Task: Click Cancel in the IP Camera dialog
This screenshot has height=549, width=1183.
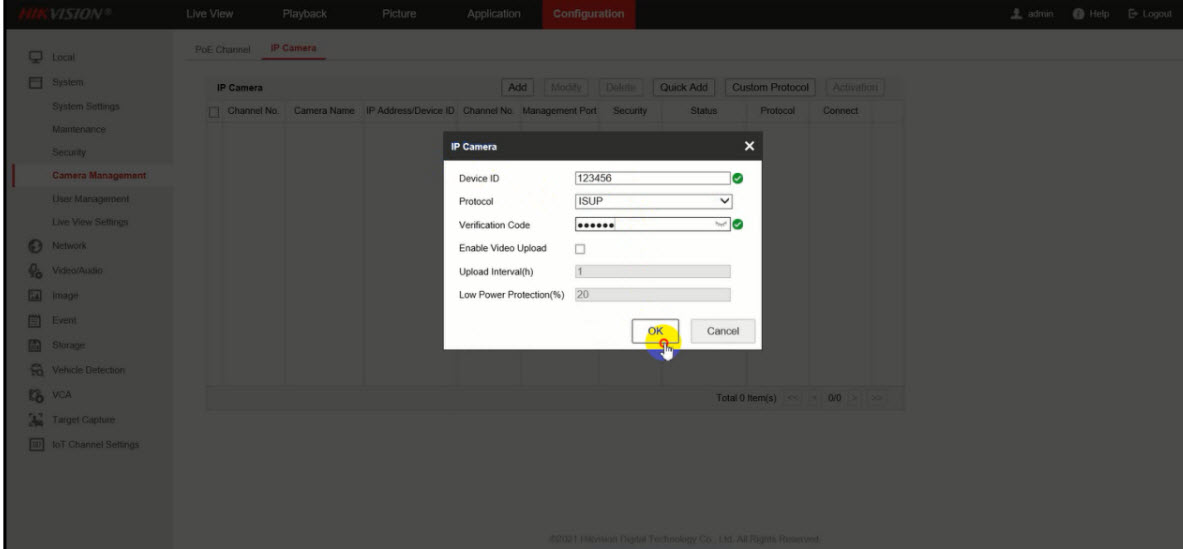Action: [722, 331]
